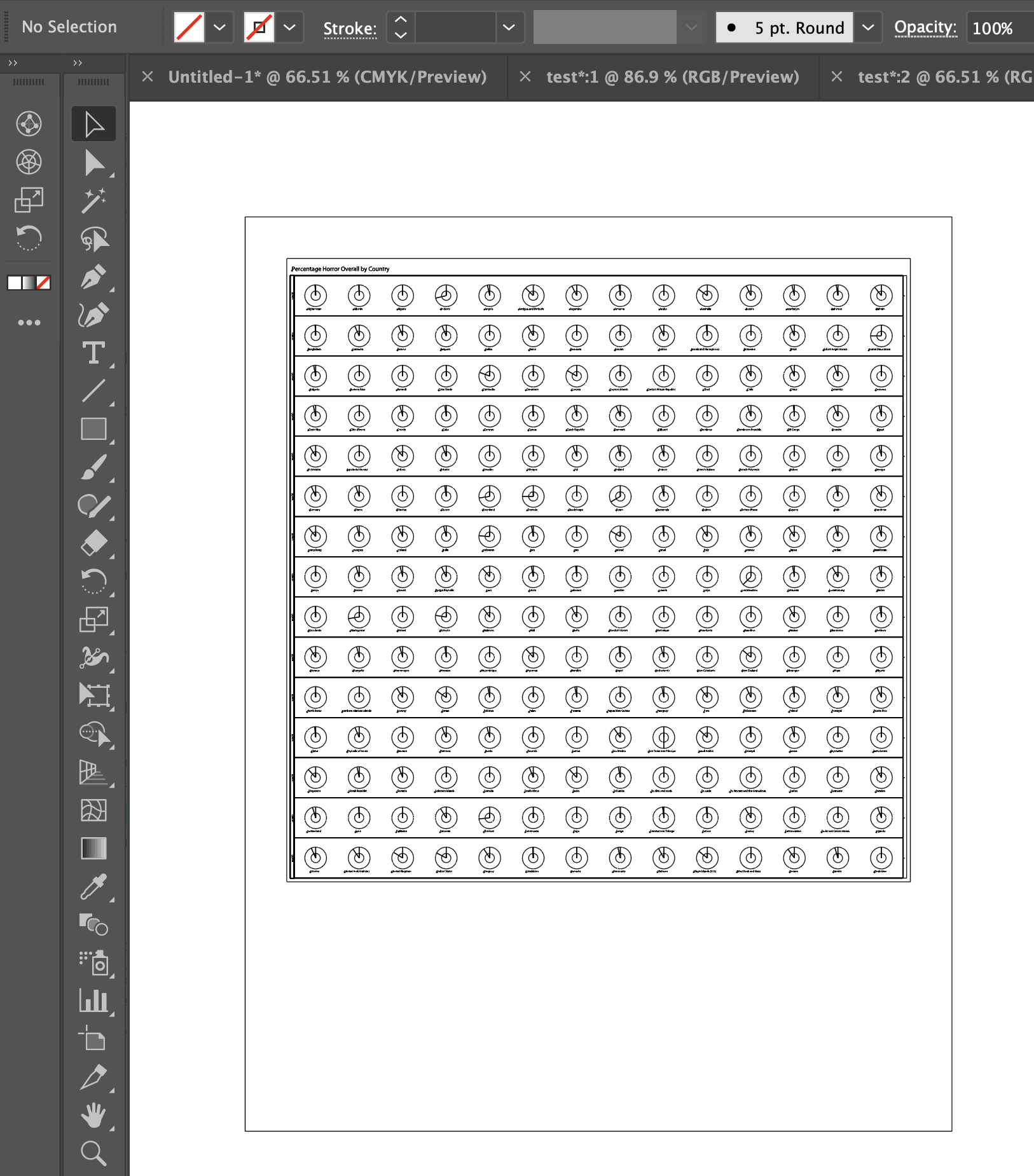
Task: Toggle the Stroke color swatch to active
Action: (259, 27)
